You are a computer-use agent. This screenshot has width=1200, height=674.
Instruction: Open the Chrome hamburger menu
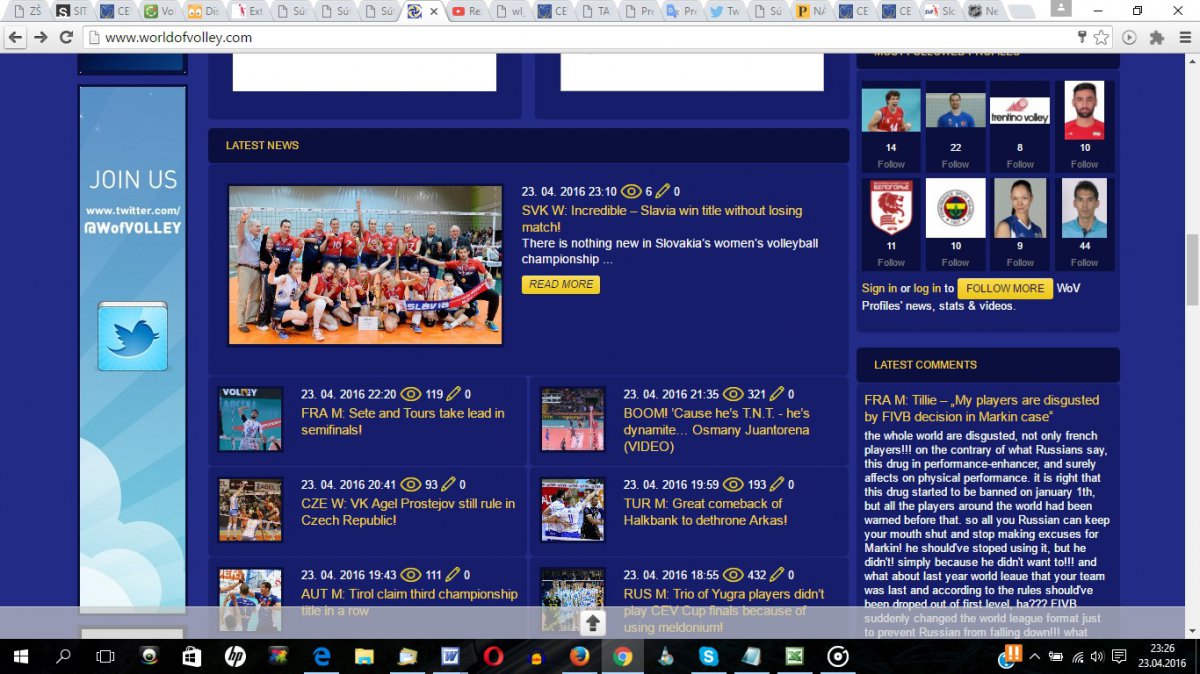point(1184,38)
